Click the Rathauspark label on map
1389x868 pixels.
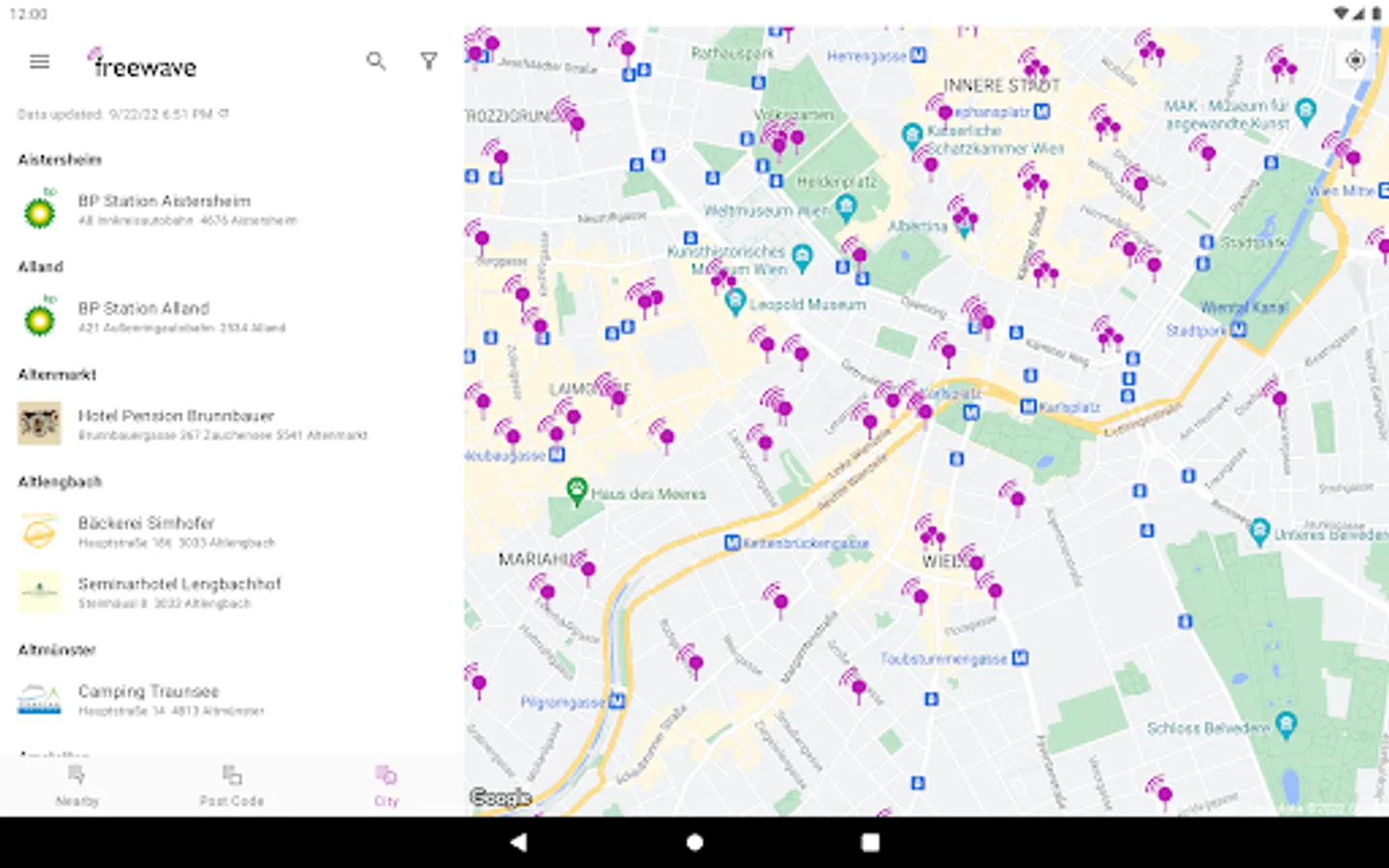[732, 53]
